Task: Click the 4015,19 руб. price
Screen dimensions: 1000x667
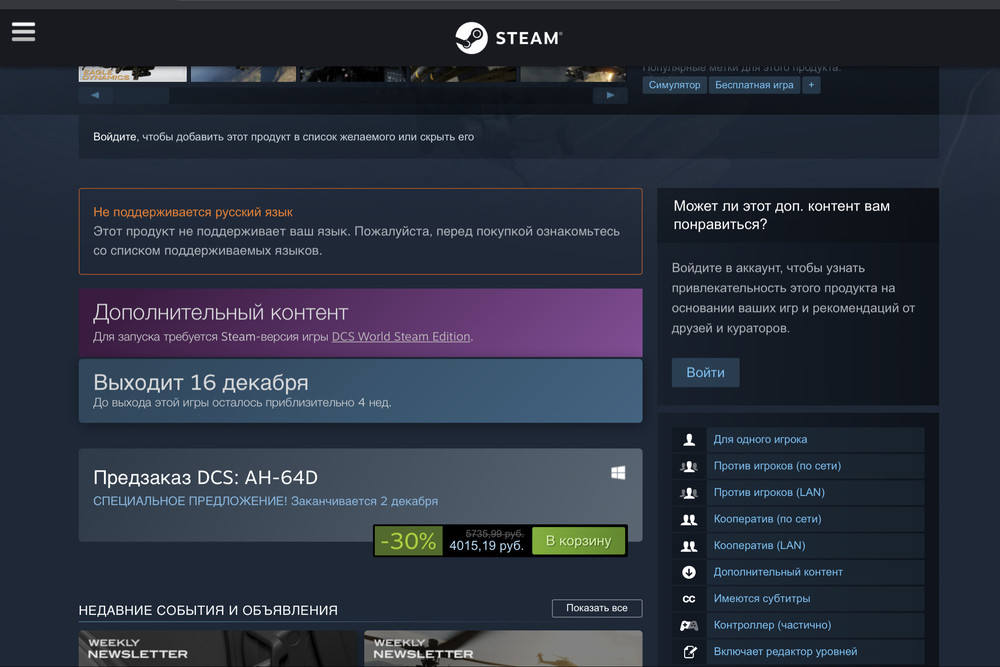Action: (486, 546)
